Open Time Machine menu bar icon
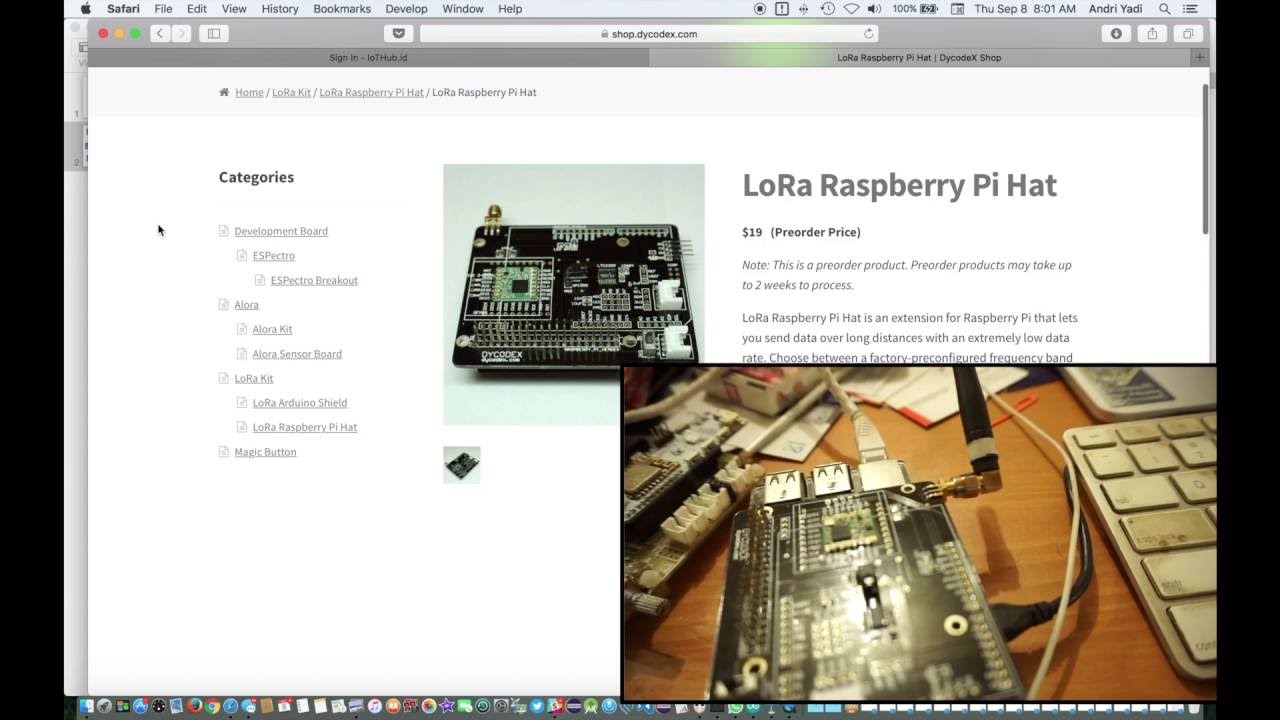The width and height of the screenshot is (1280, 720). pos(828,9)
